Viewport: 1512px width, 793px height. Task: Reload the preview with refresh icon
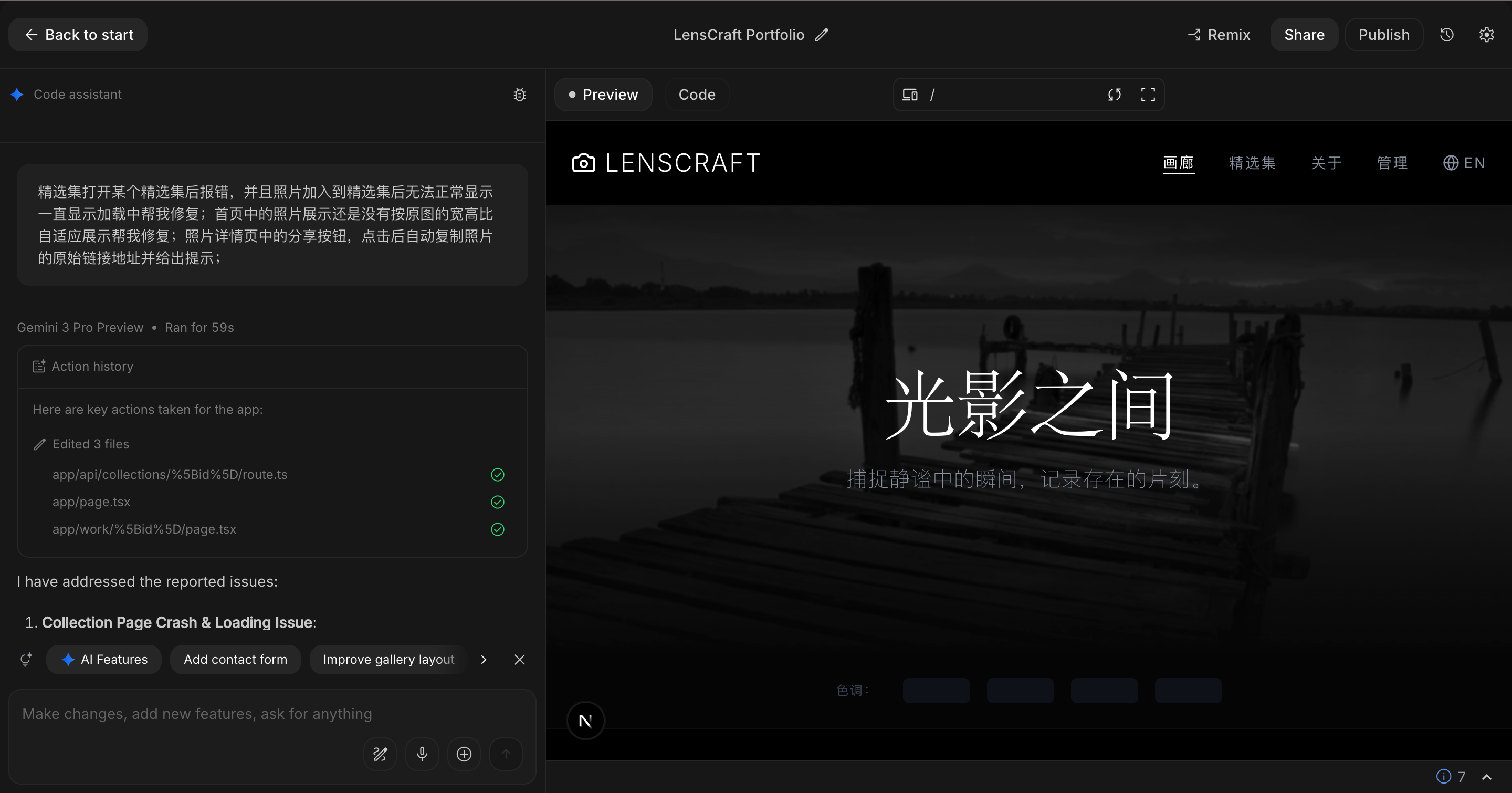[1114, 95]
